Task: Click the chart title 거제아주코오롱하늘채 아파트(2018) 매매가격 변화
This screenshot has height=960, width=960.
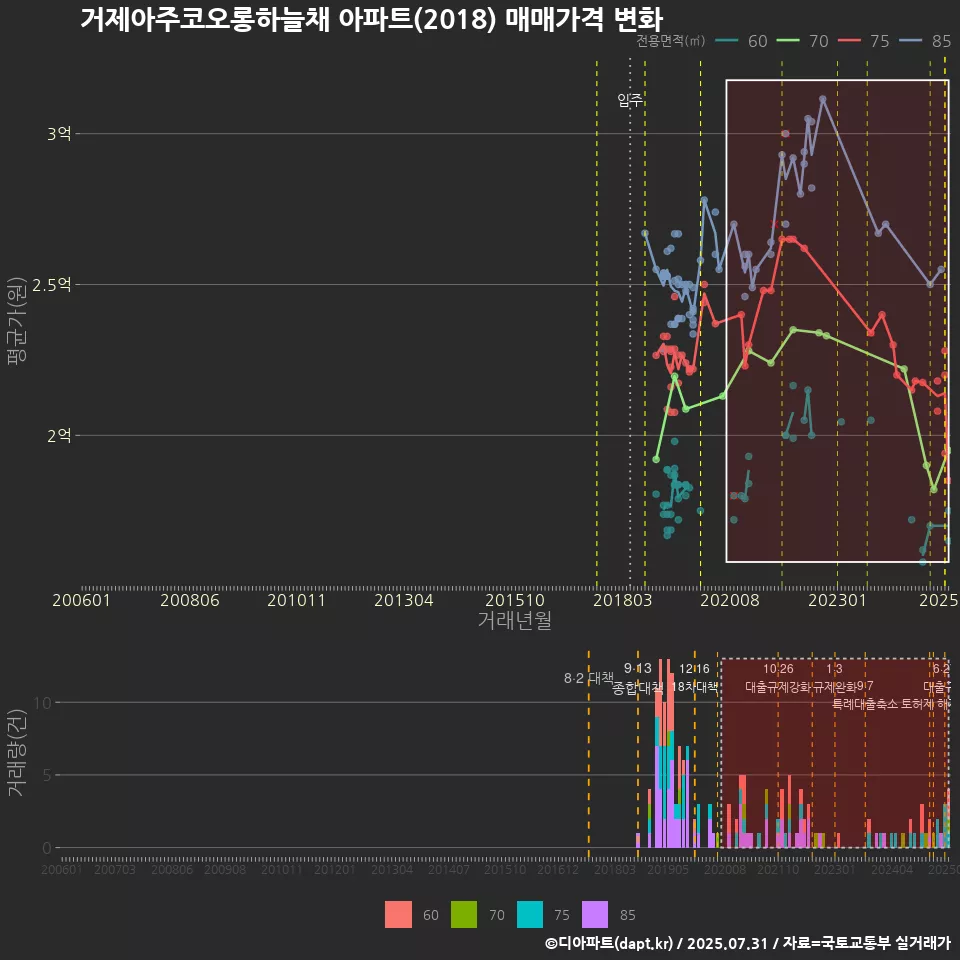Action: (372, 19)
